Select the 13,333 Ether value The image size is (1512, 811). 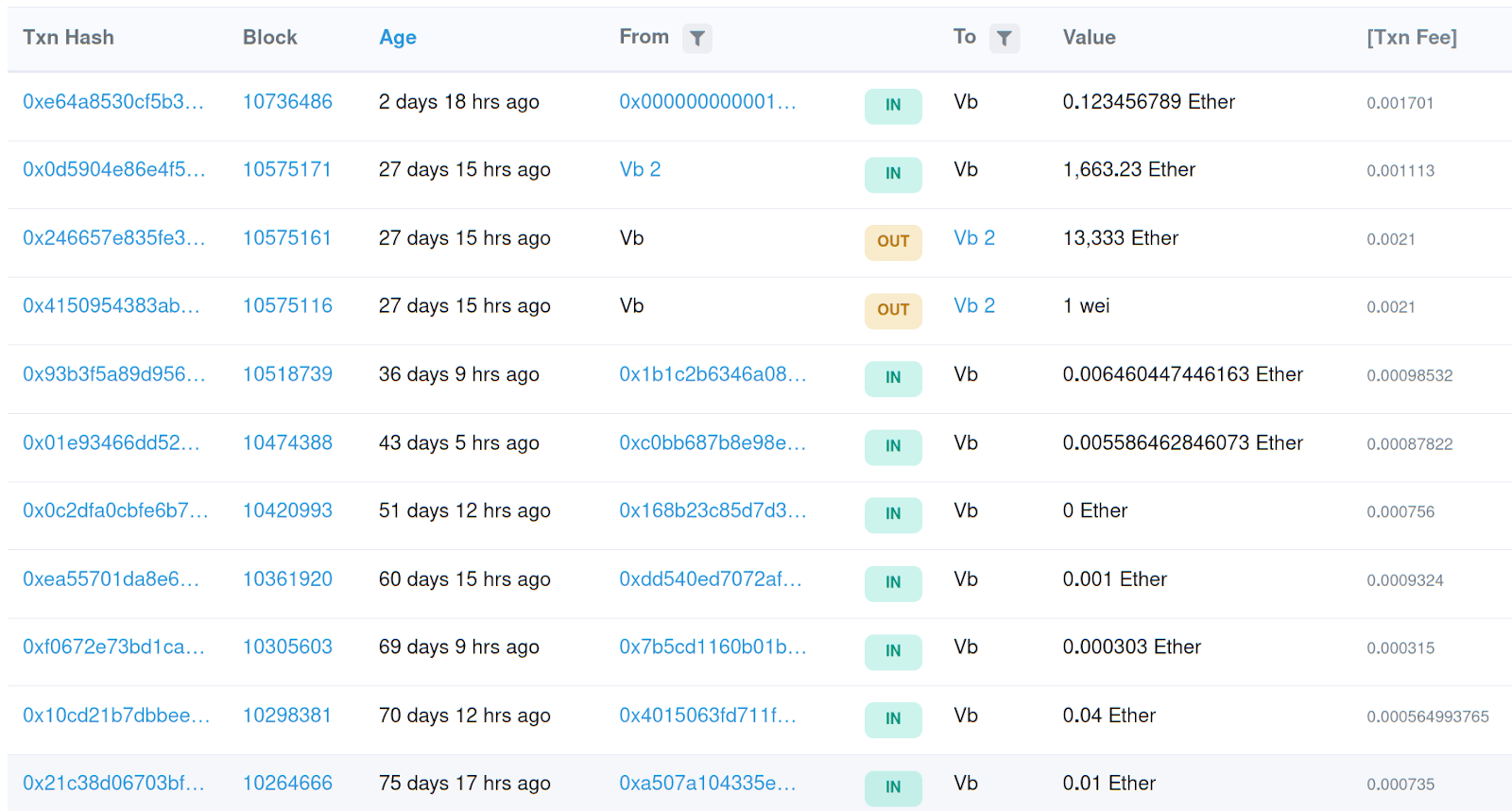tap(1121, 238)
